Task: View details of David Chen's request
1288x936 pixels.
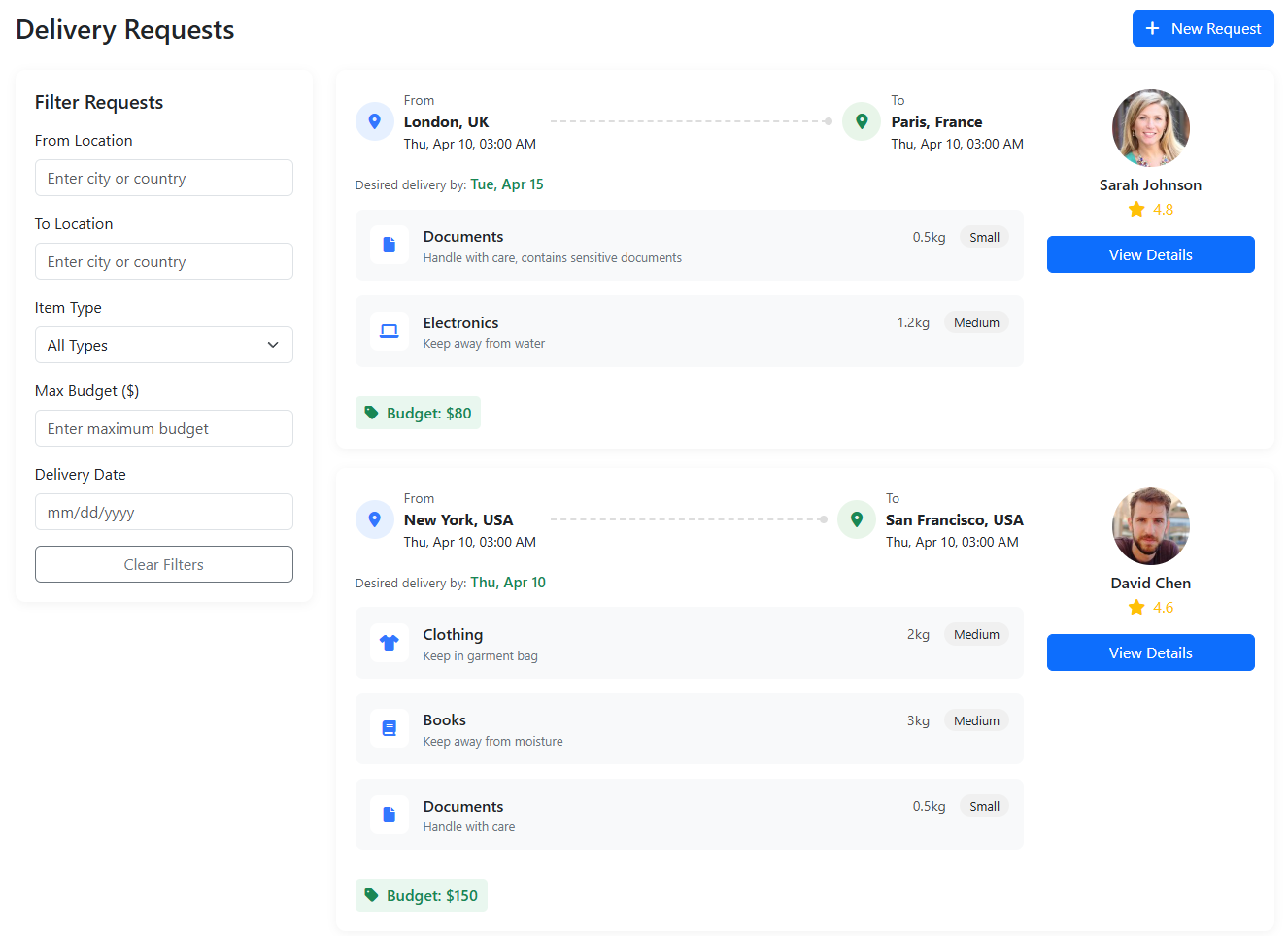Action: click(x=1150, y=652)
